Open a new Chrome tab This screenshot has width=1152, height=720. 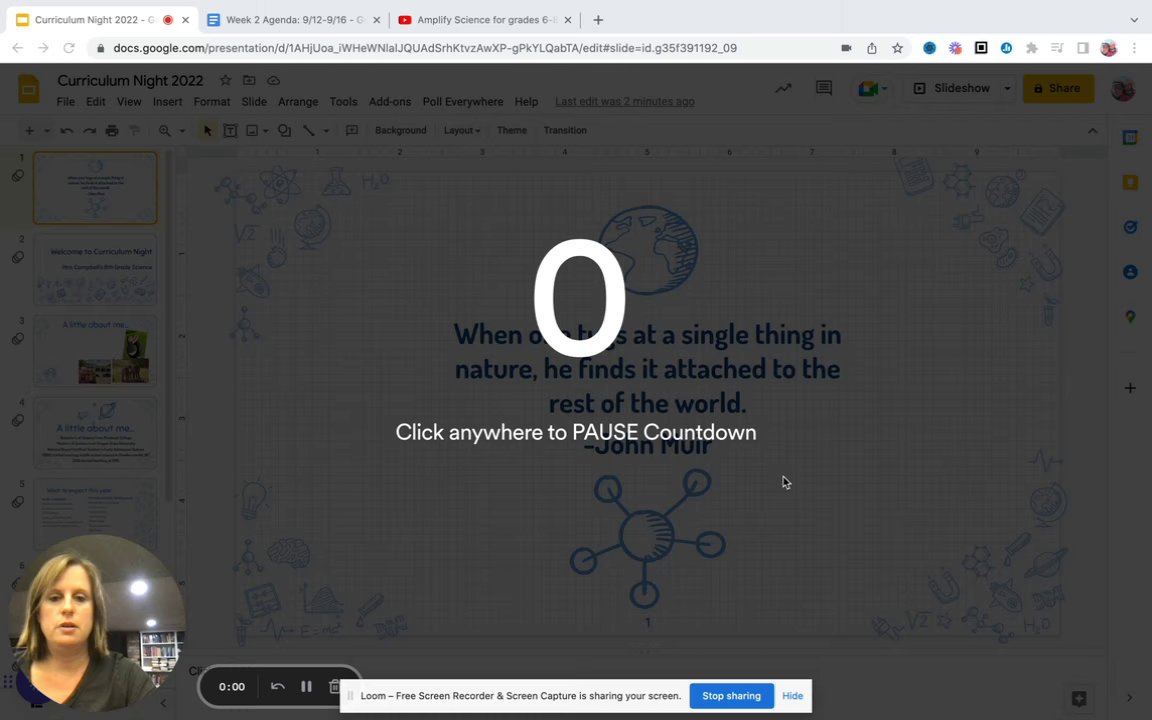[x=598, y=20]
